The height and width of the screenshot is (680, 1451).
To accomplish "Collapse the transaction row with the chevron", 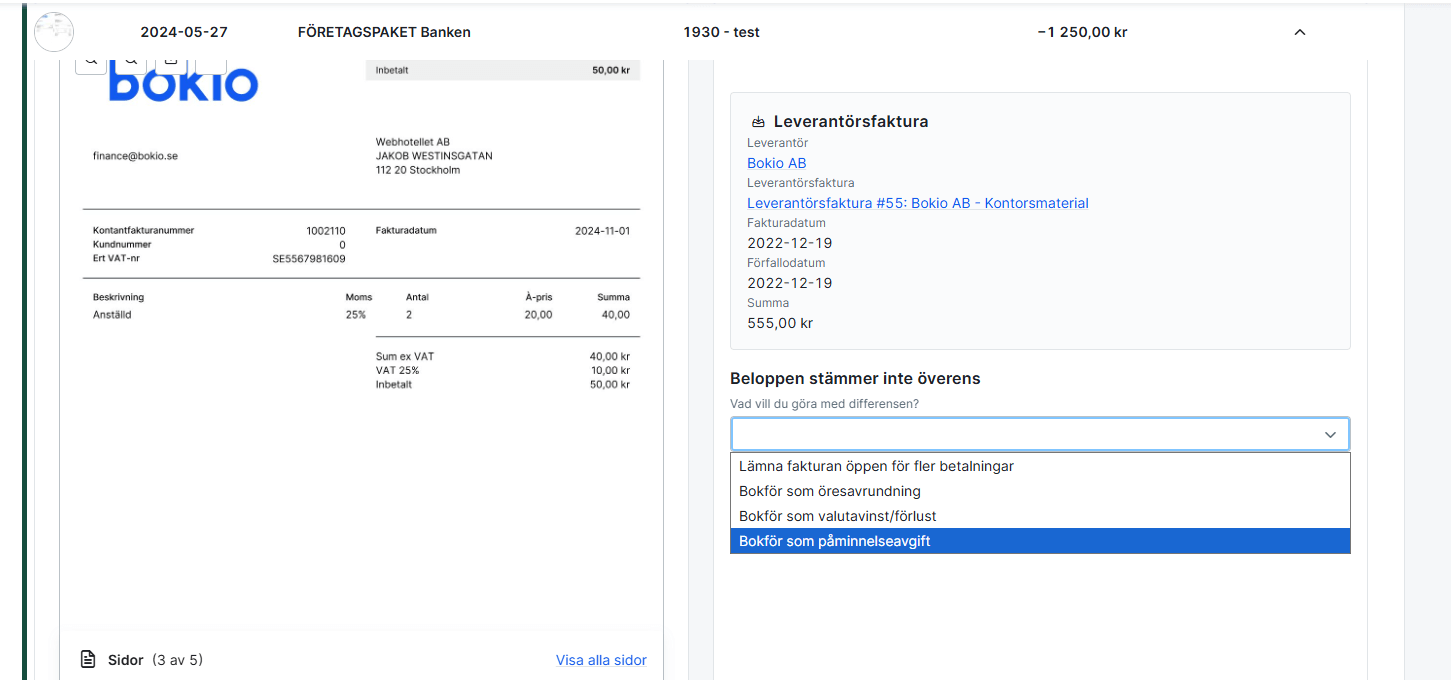I will [x=1300, y=32].
